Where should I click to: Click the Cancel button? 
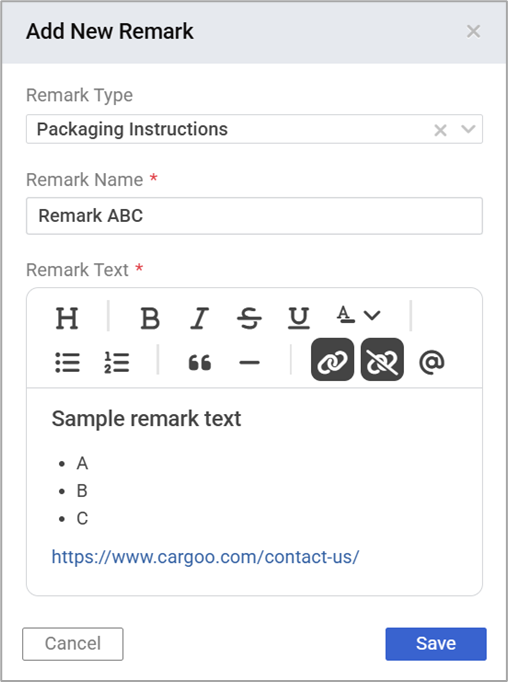[x=73, y=644]
